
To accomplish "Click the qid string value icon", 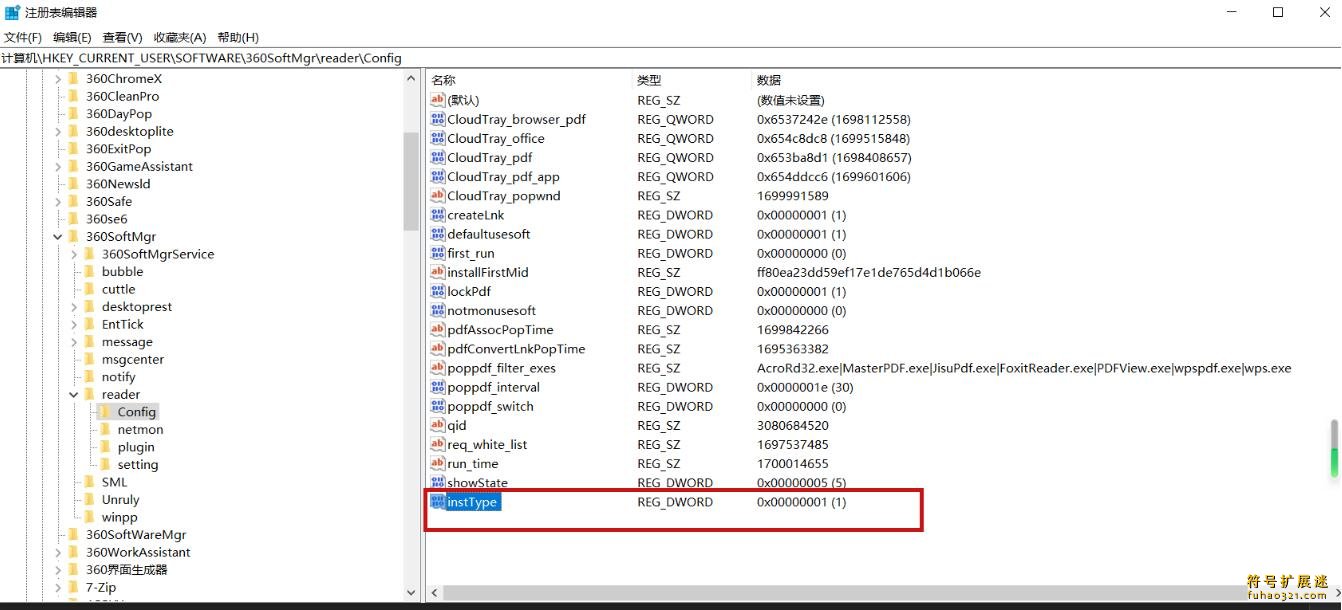I will click(437, 425).
